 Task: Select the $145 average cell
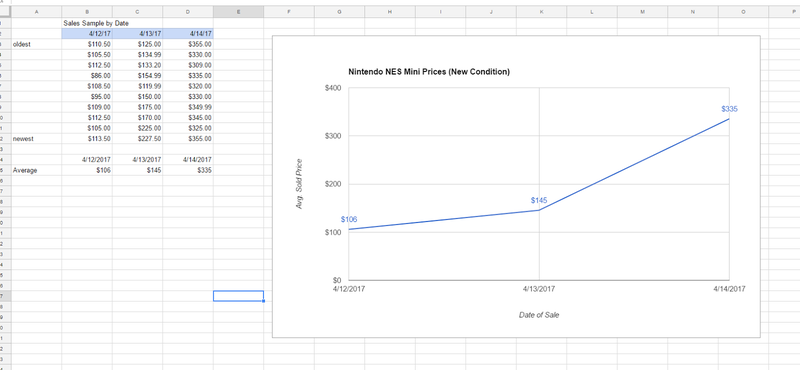137,170
